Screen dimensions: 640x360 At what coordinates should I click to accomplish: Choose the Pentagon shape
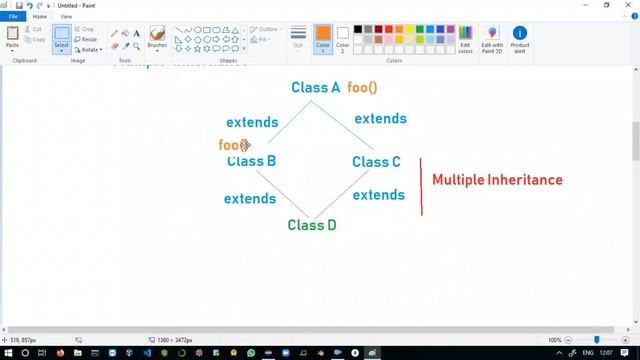tap(198, 40)
